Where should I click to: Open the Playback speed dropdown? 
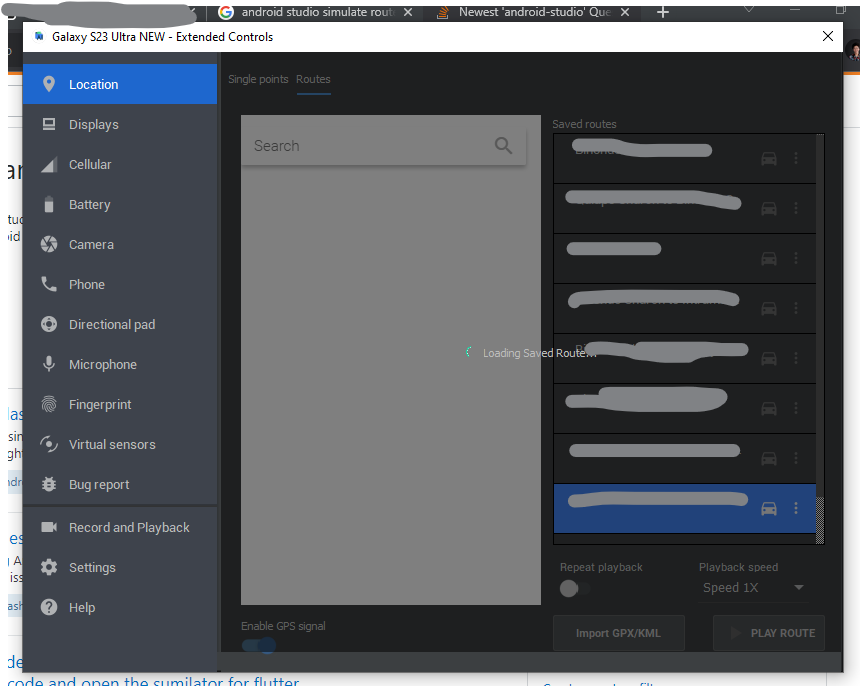(x=753, y=588)
